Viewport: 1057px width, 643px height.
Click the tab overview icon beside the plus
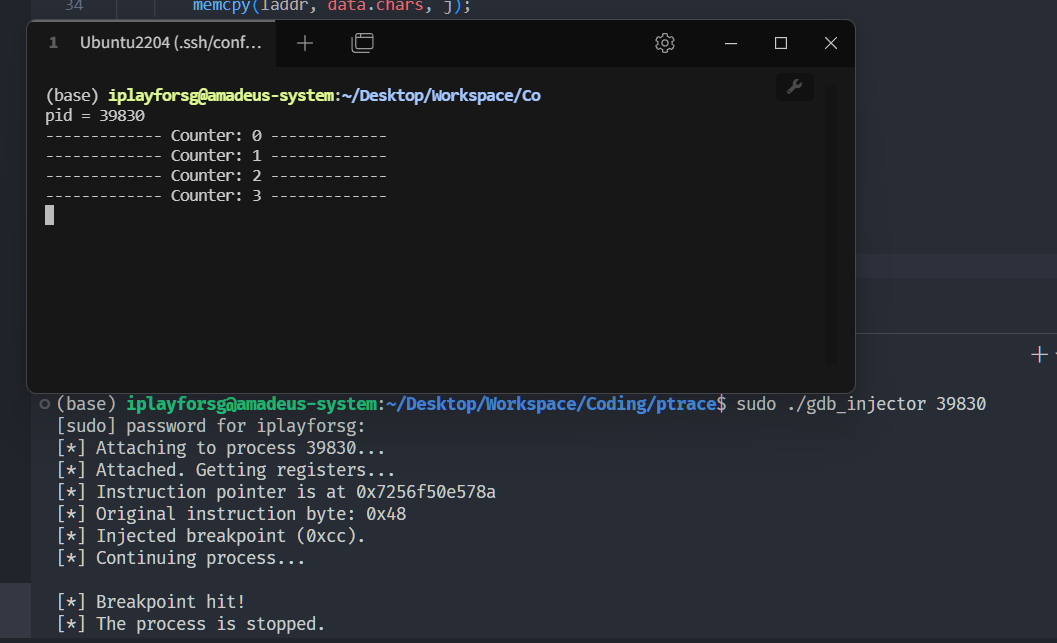[363, 43]
